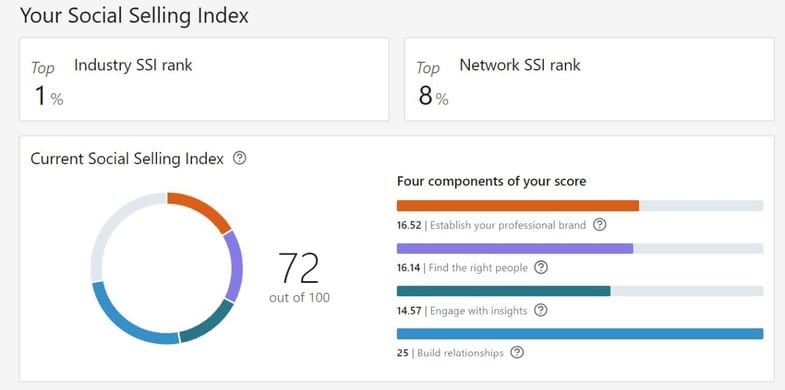Click help icon beside Current Social Selling Index

pyautogui.click(x=240, y=159)
